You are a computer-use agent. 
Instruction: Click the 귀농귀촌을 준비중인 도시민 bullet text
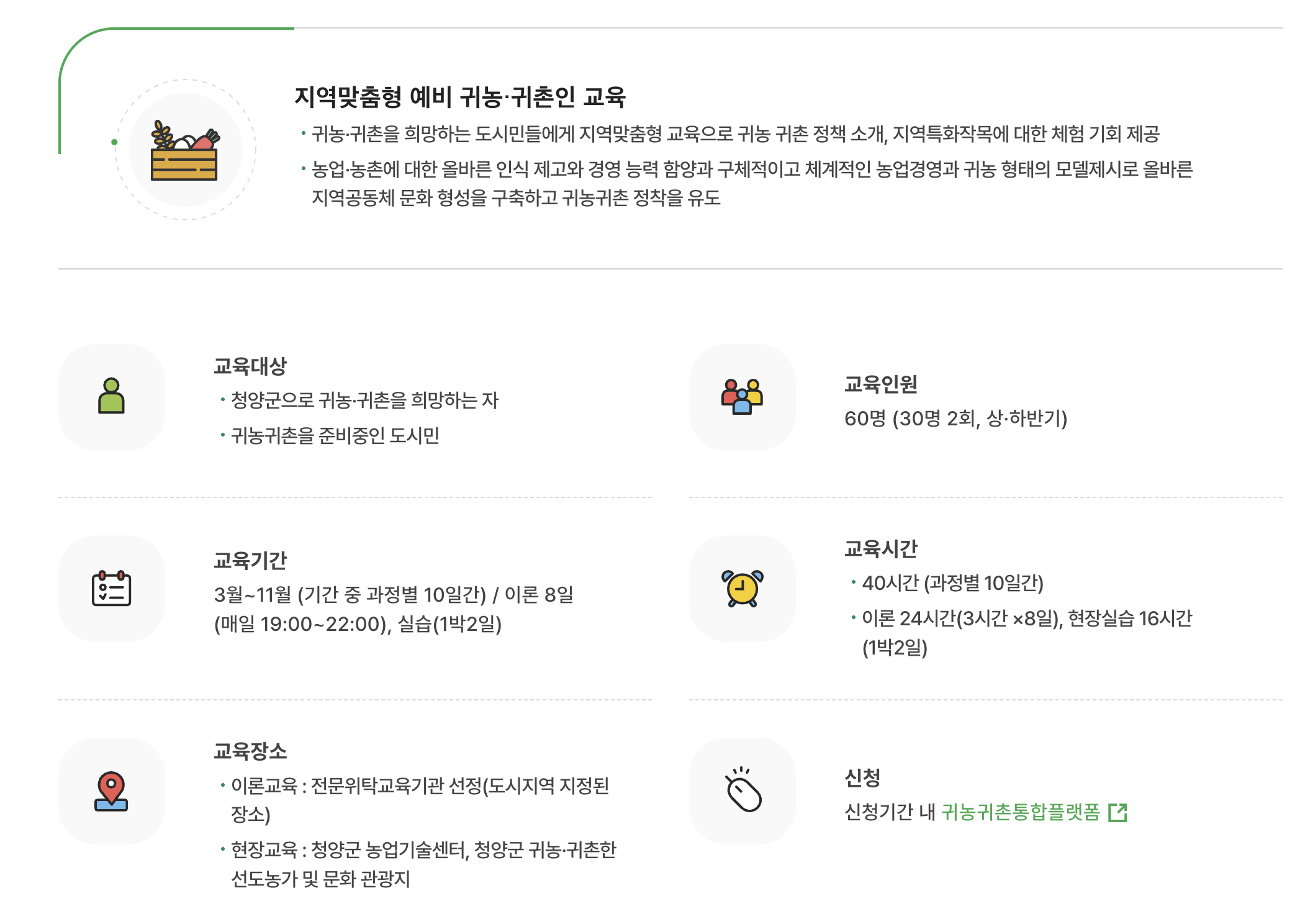pos(335,436)
